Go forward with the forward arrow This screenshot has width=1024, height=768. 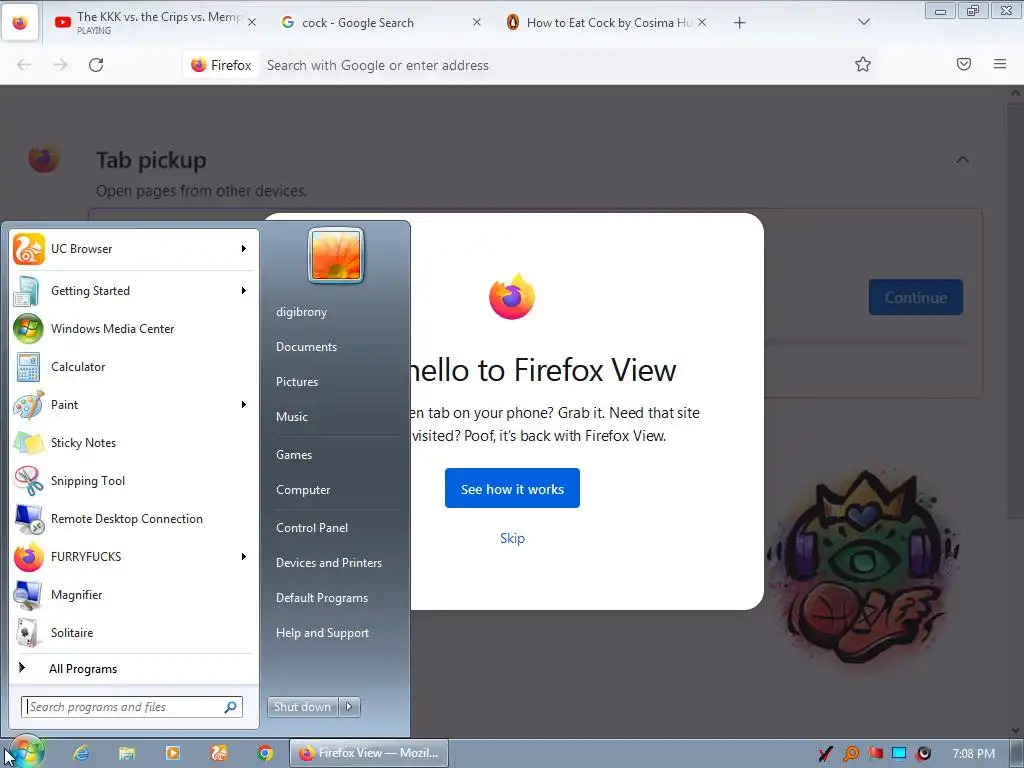click(x=60, y=65)
